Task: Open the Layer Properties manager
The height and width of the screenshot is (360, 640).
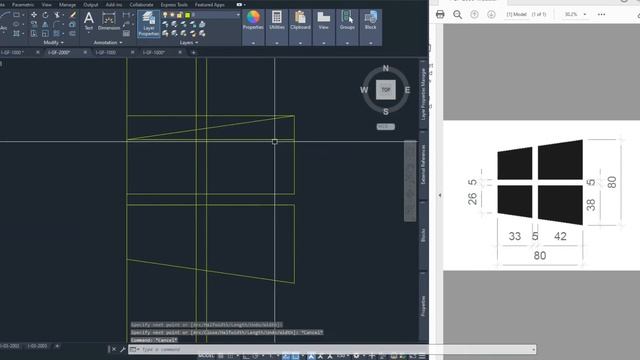Action: [x=149, y=24]
